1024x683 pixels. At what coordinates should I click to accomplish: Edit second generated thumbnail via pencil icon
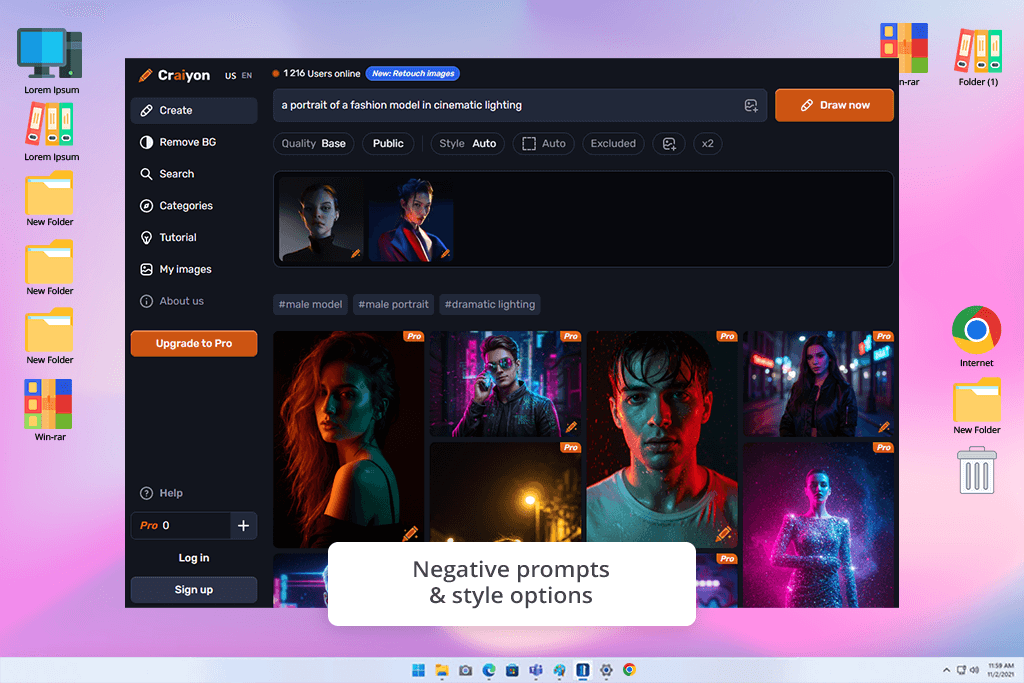[445, 253]
